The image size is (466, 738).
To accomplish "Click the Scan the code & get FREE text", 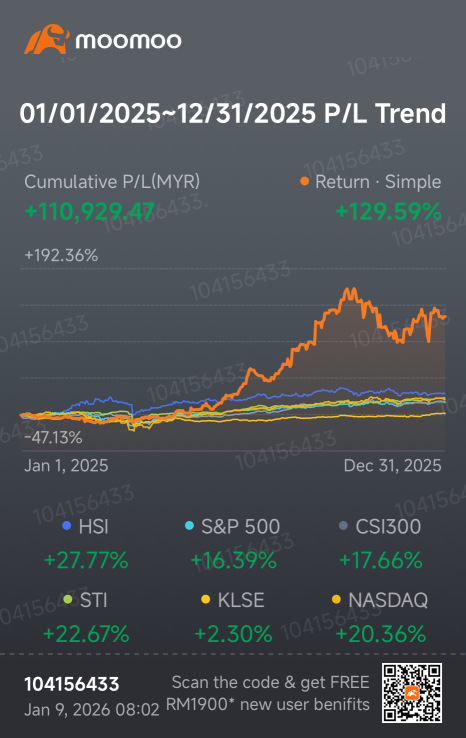I will coord(270,682).
